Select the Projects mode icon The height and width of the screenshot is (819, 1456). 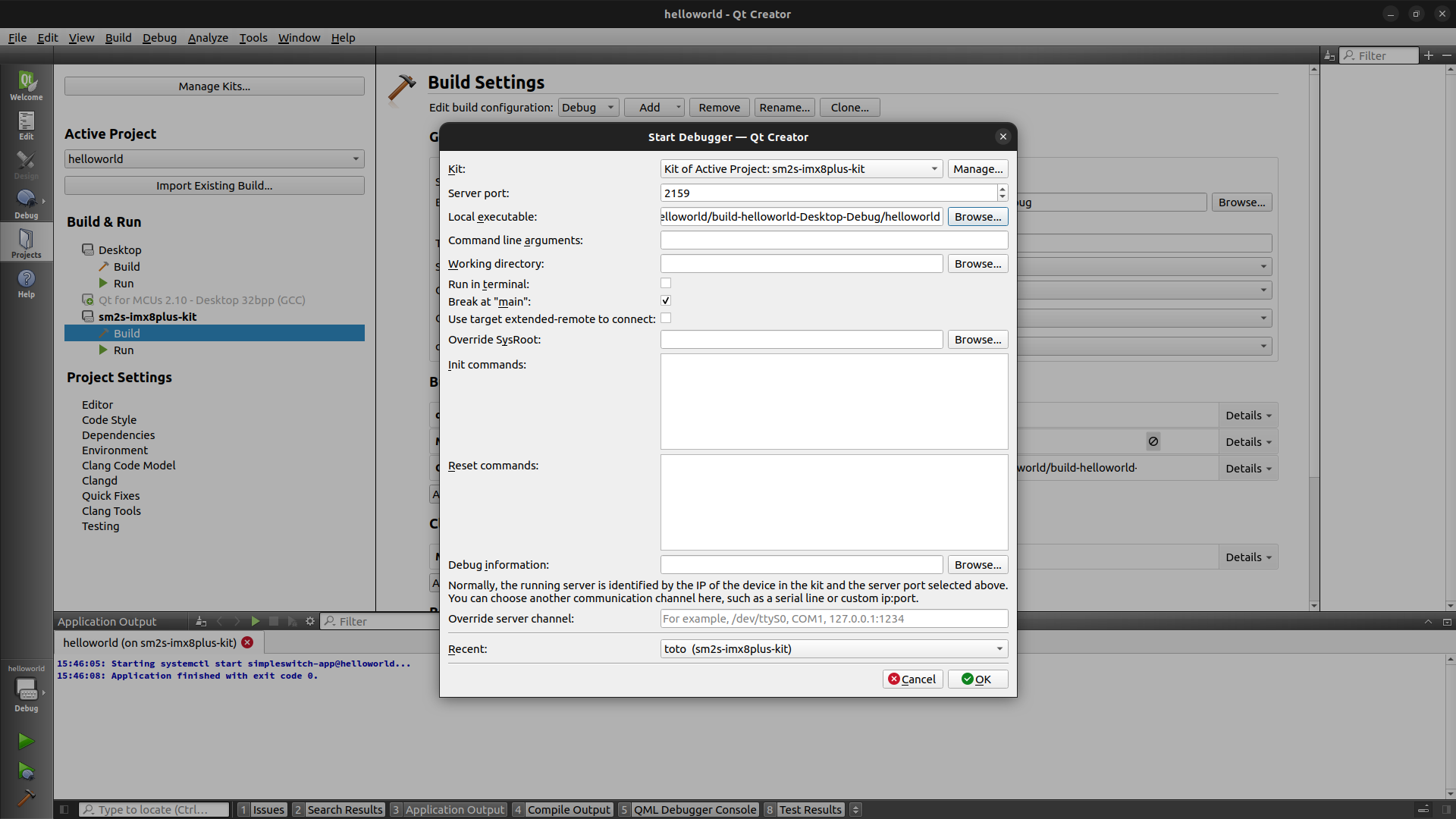coord(26,243)
